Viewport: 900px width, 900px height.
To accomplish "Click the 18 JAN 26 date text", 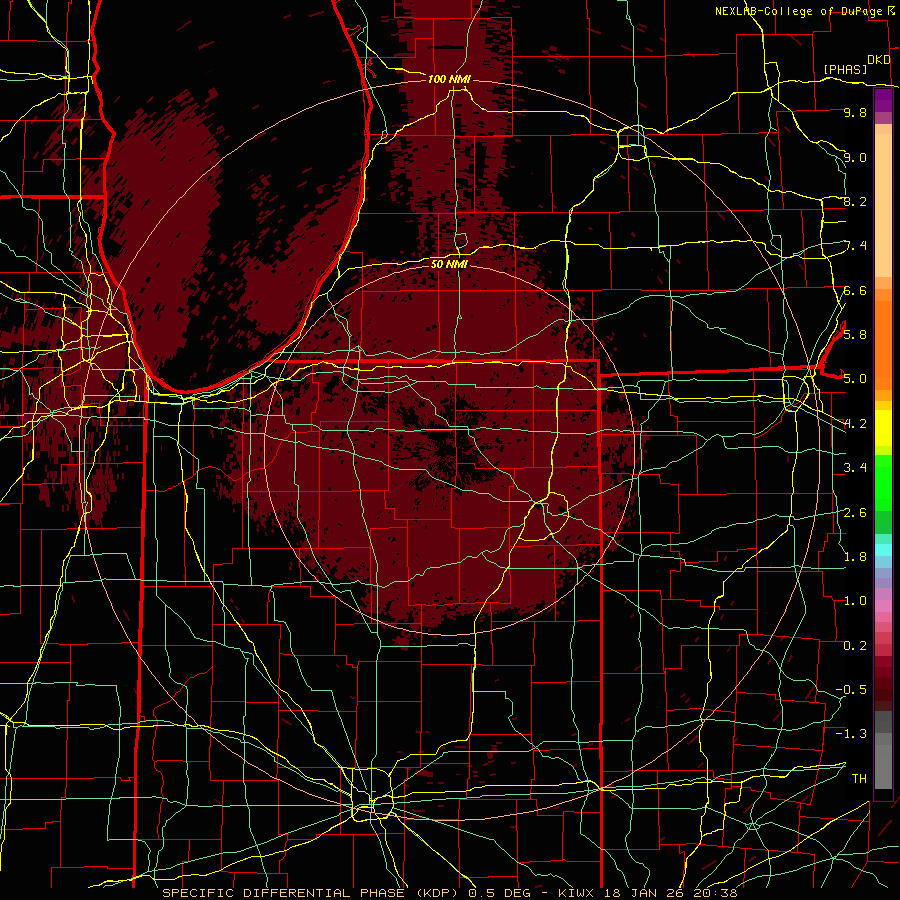I will [x=645, y=893].
